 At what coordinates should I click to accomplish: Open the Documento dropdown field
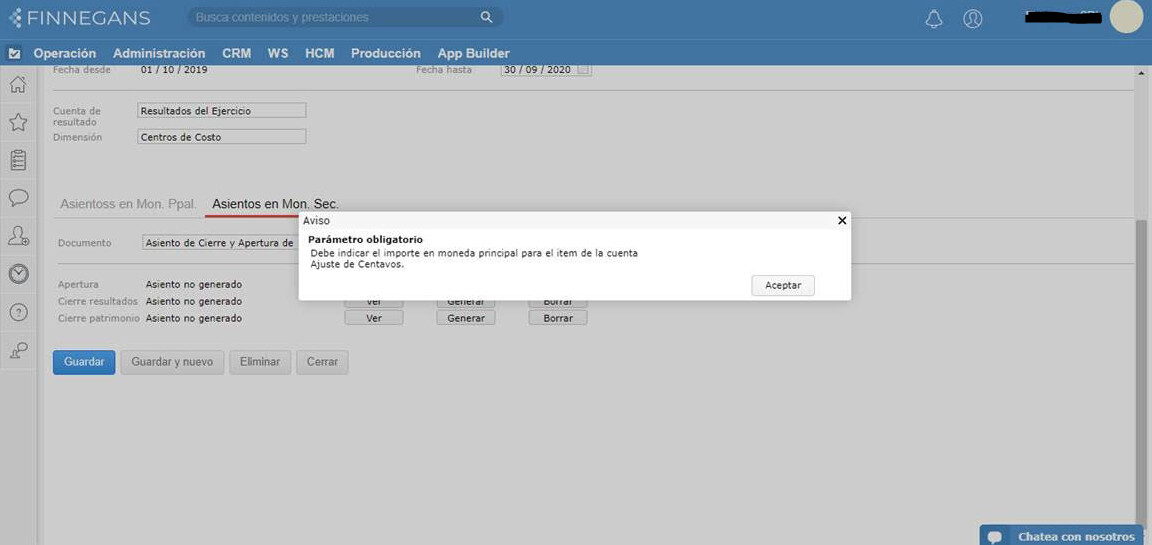click(x=220, y=242)
